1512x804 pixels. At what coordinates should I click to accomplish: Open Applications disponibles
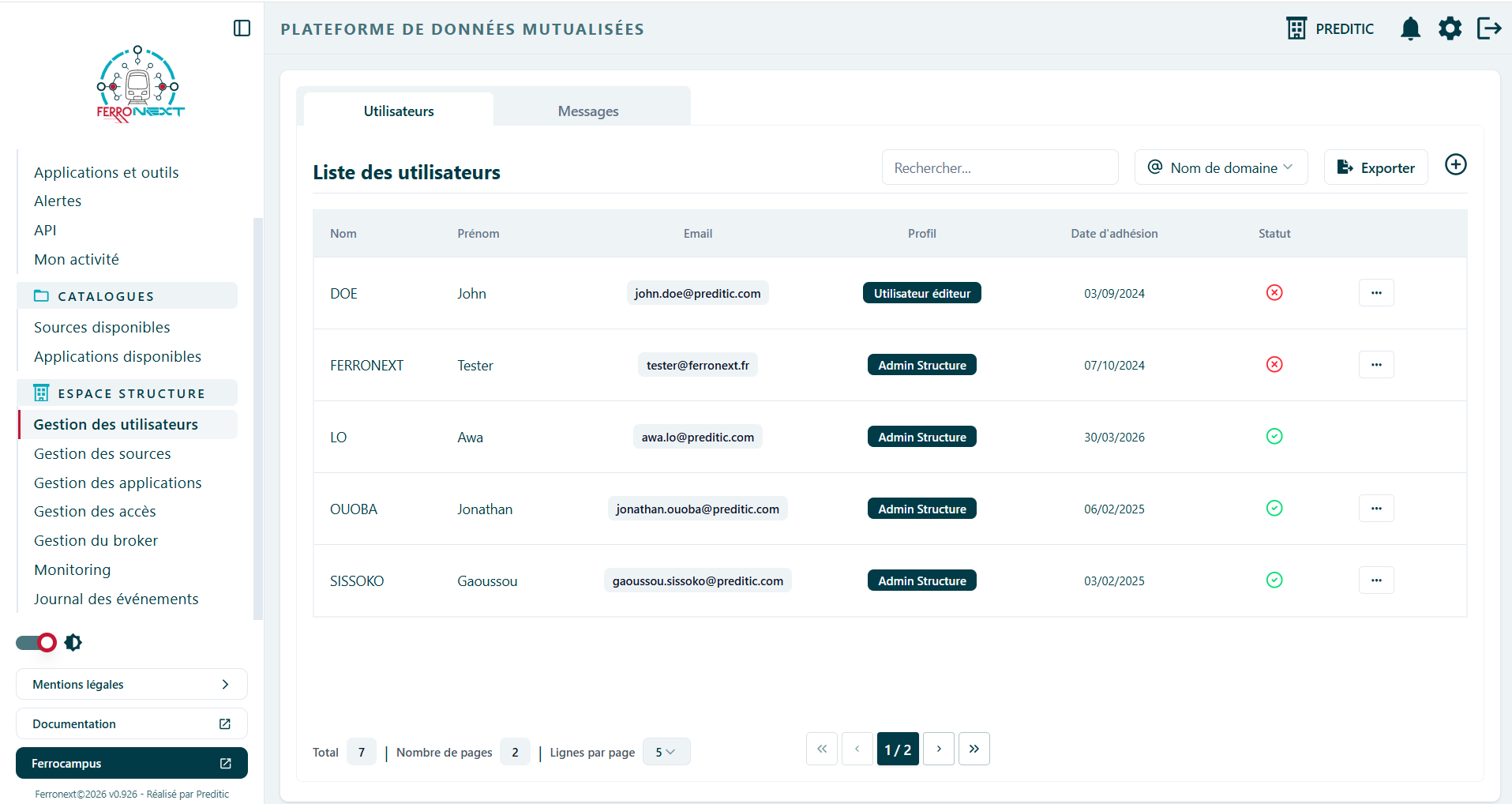tap(118, 357)
